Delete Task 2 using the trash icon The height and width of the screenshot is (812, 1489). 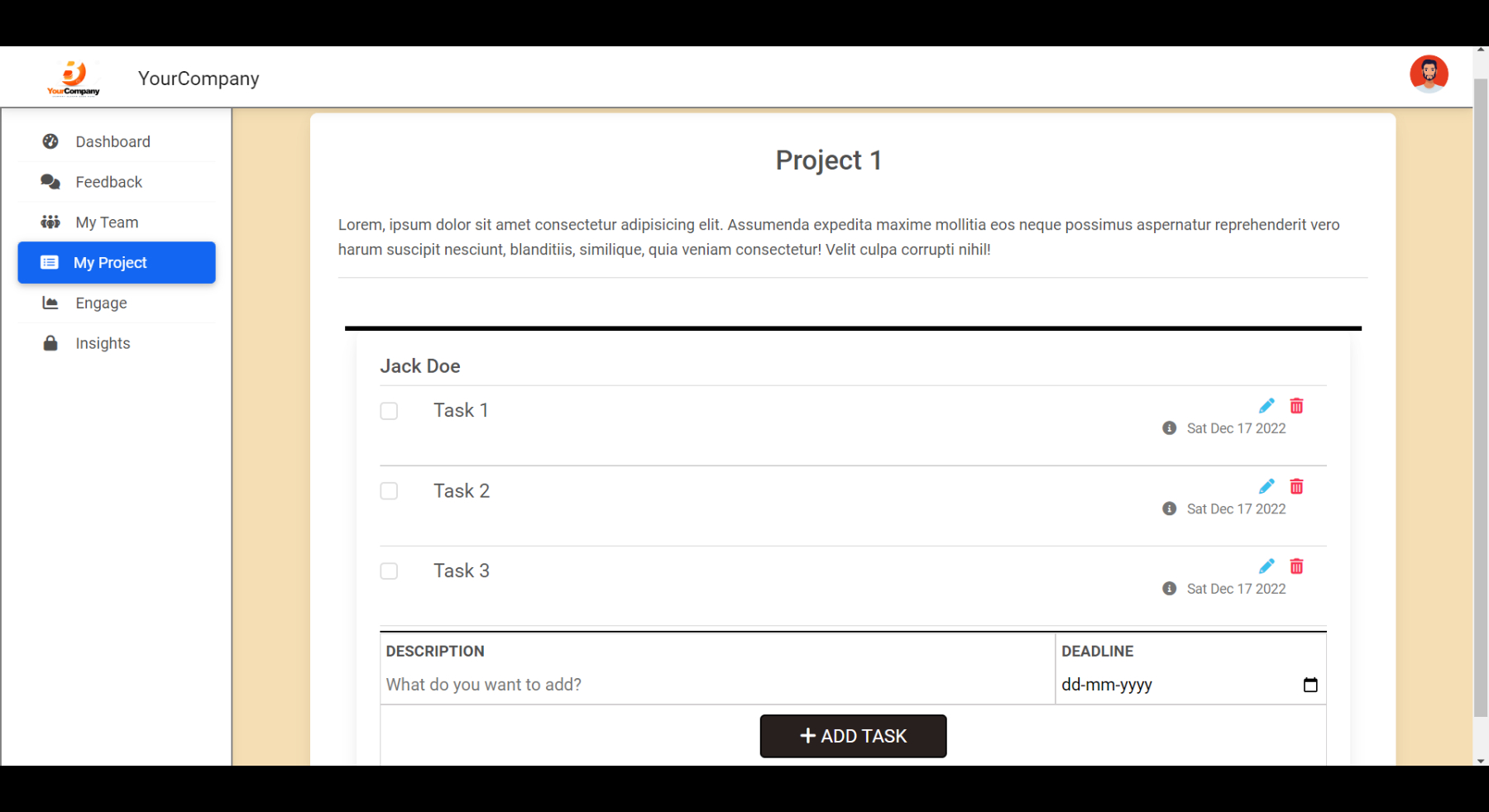[x=1296, y=486]
